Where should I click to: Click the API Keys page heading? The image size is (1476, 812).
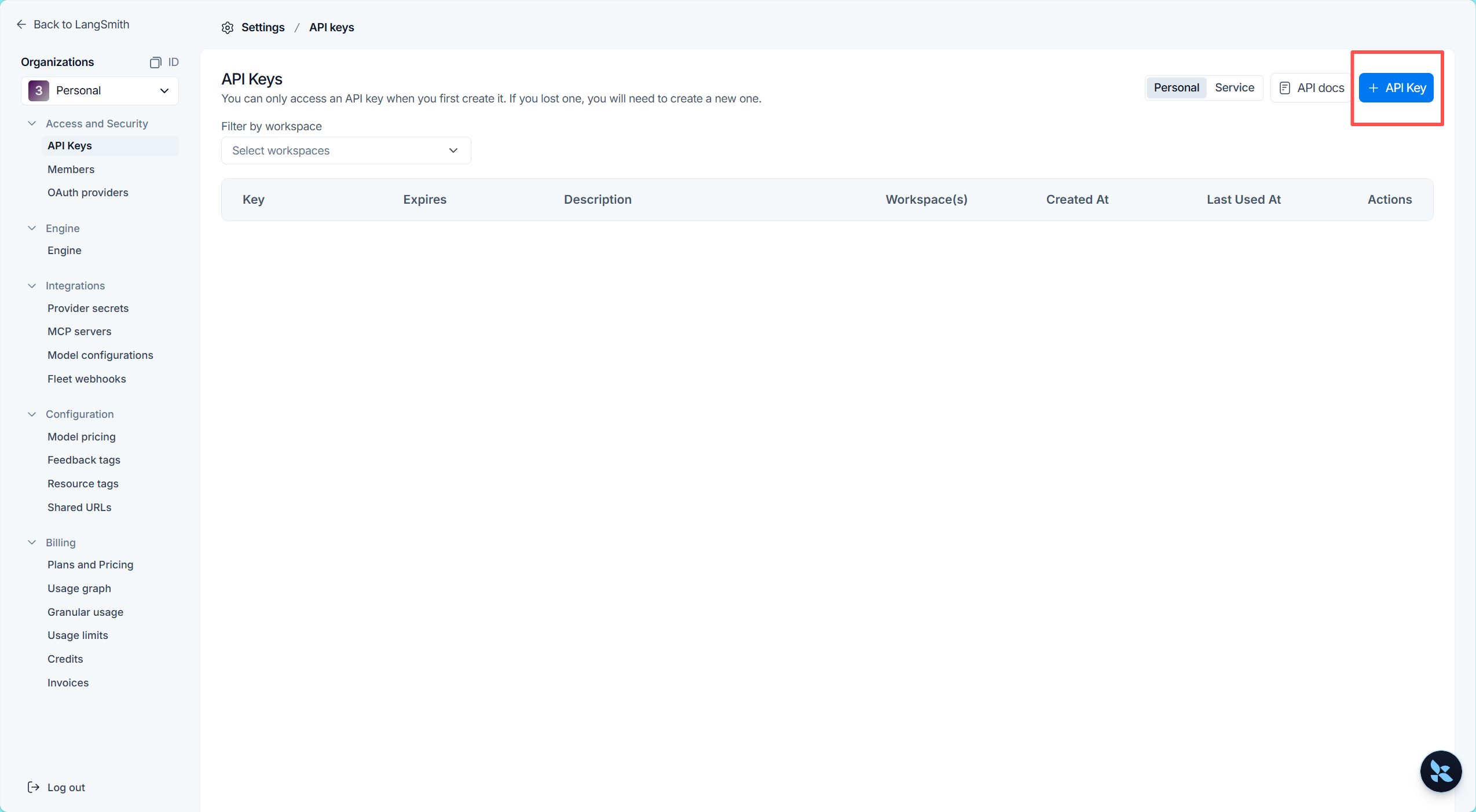pyautogui.click(x=252, y=79)
